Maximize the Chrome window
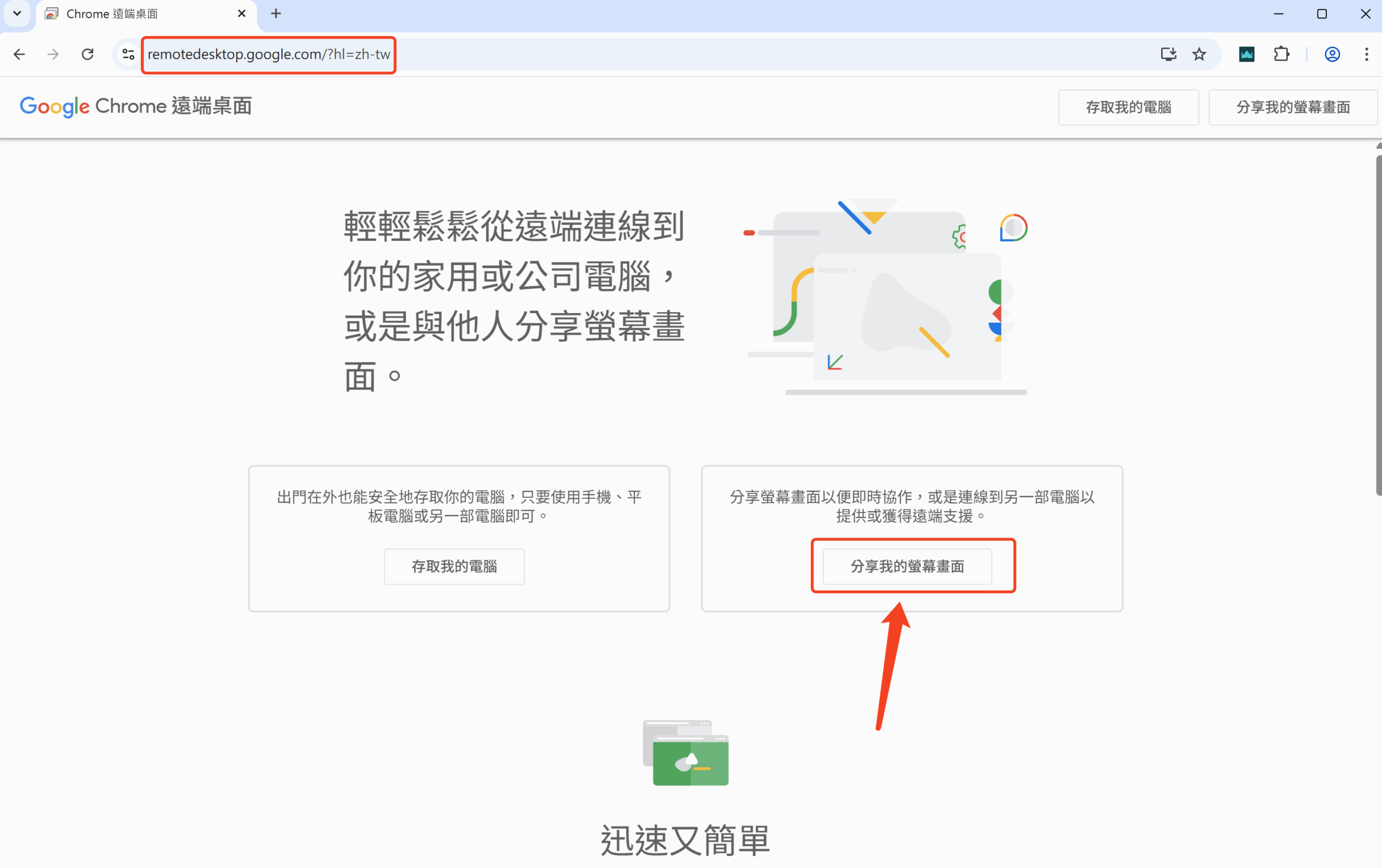This screenshot has height=868, width=1382. coord(1322,14)
